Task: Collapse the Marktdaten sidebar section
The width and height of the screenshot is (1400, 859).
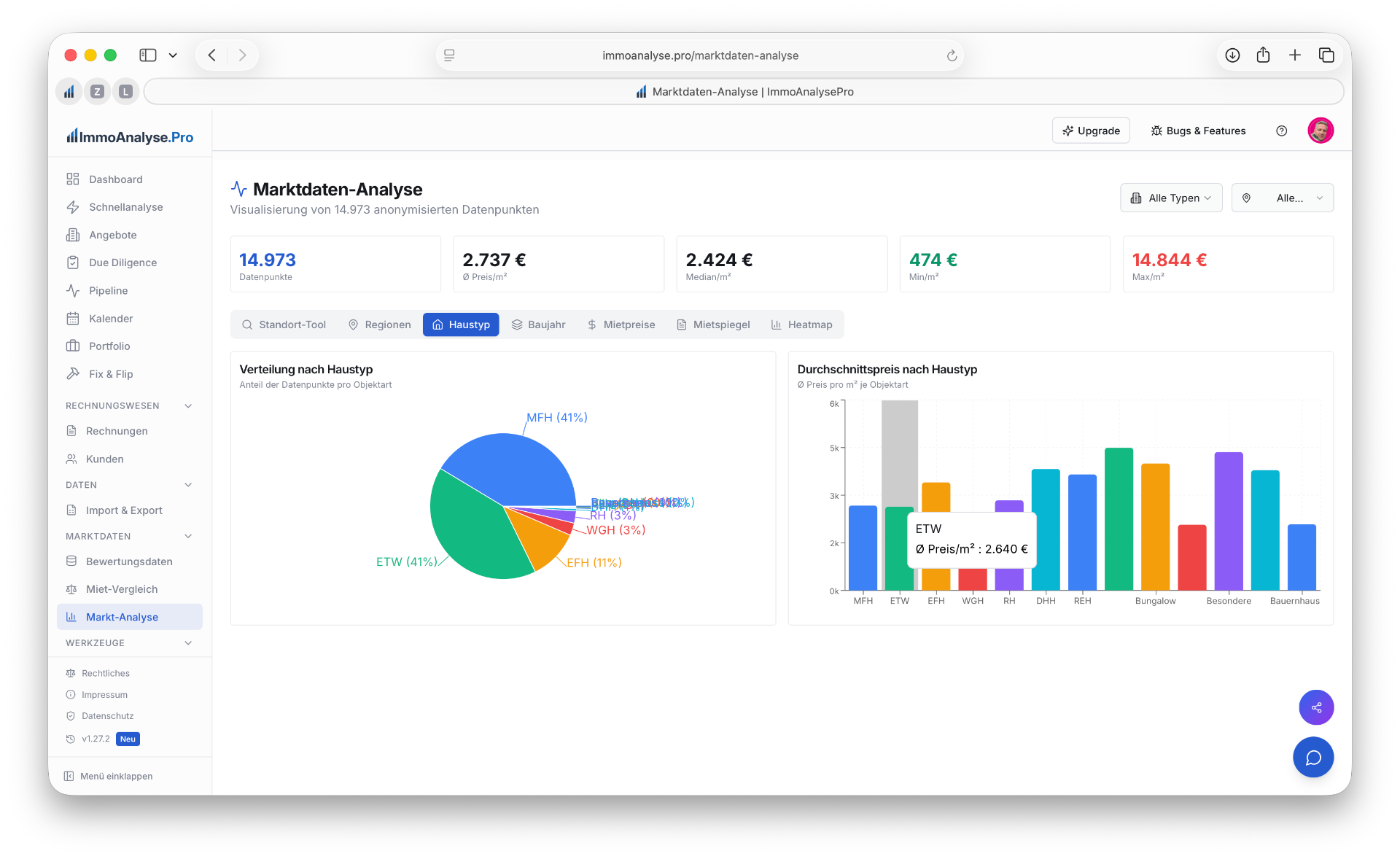Action: [129, 536]
